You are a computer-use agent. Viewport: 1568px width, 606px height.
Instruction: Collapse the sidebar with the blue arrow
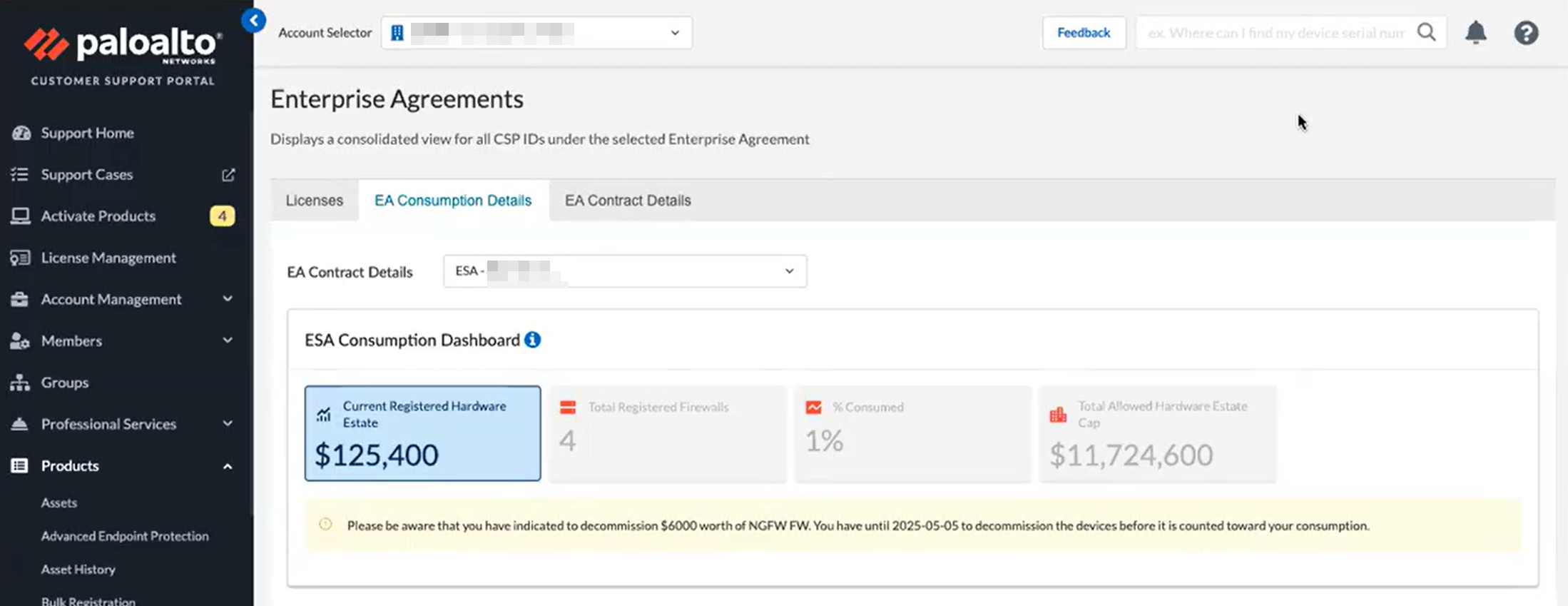253,21
